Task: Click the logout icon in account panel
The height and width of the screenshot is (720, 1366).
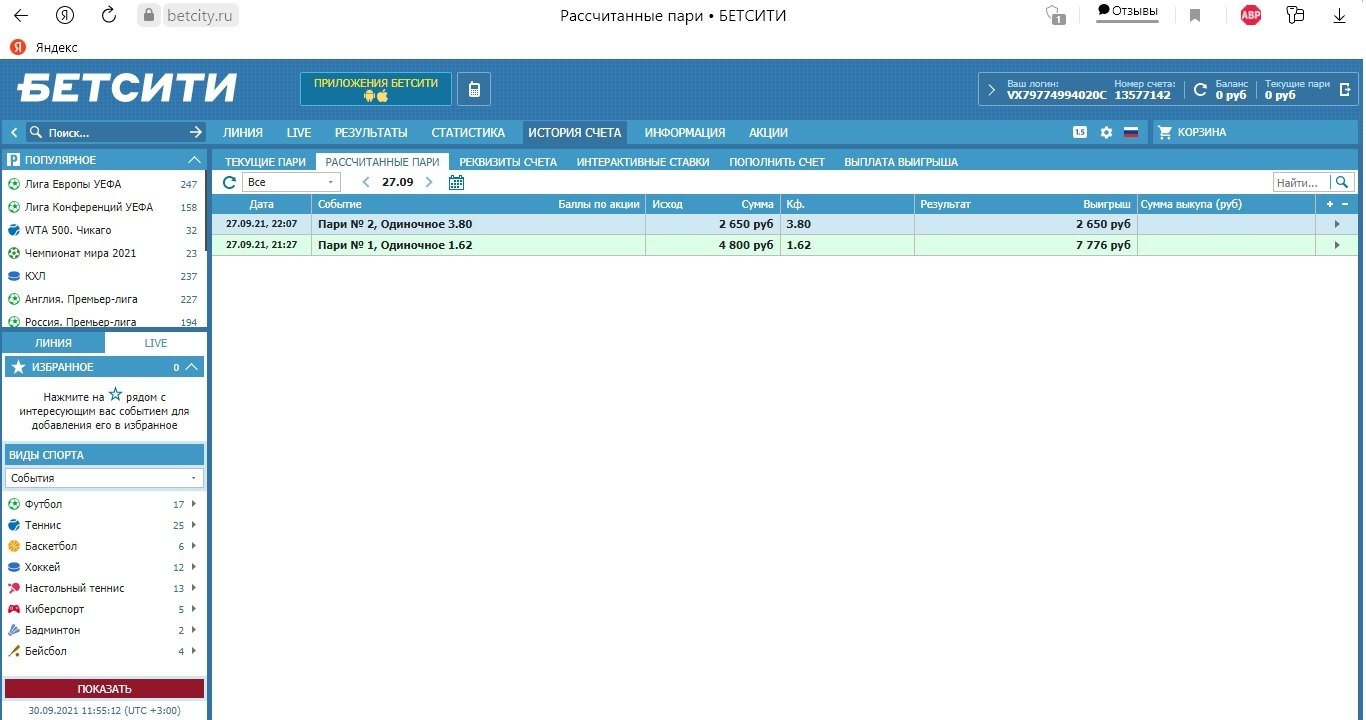Action: click(x=1345, y=89)
